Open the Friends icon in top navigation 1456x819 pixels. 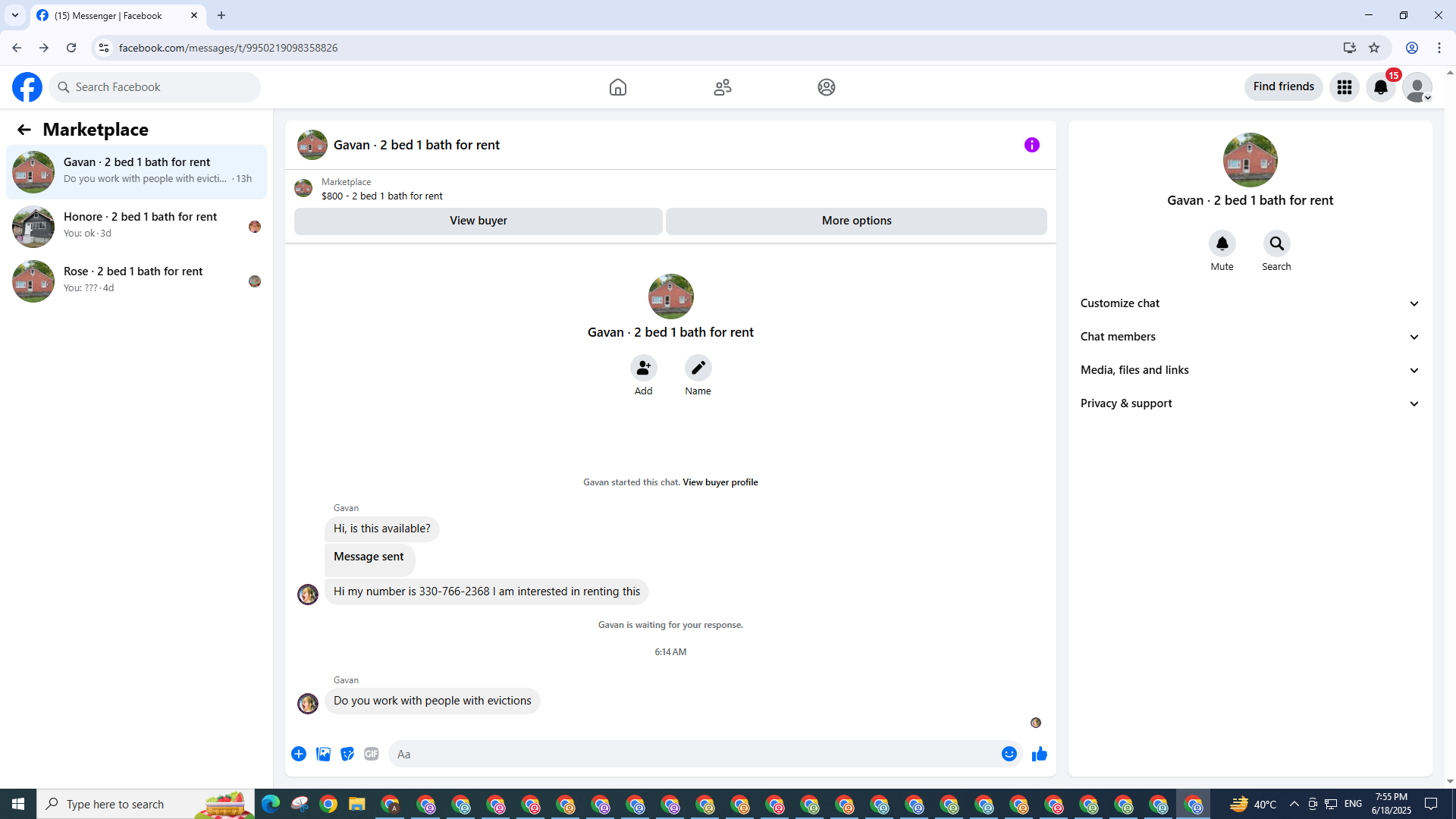point(723,87)
